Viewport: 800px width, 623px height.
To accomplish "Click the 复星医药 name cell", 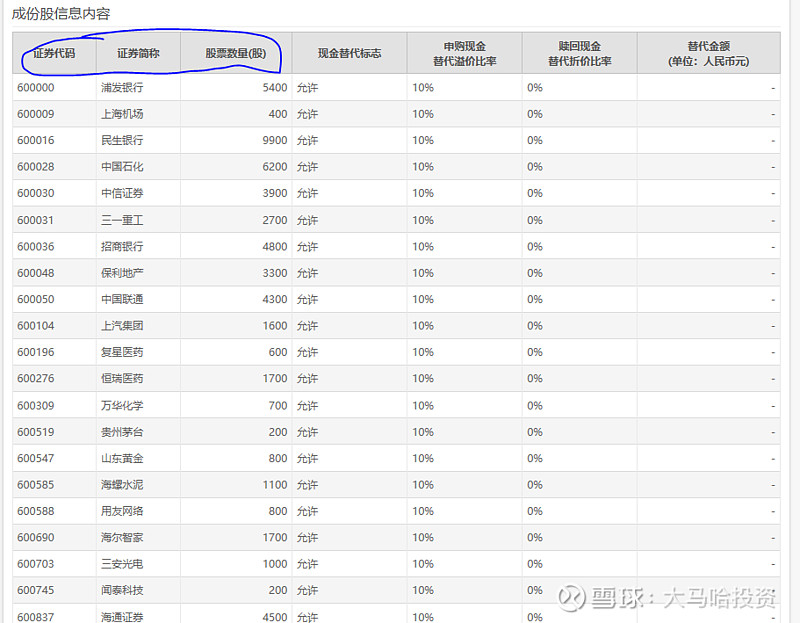I will point(122,353).
